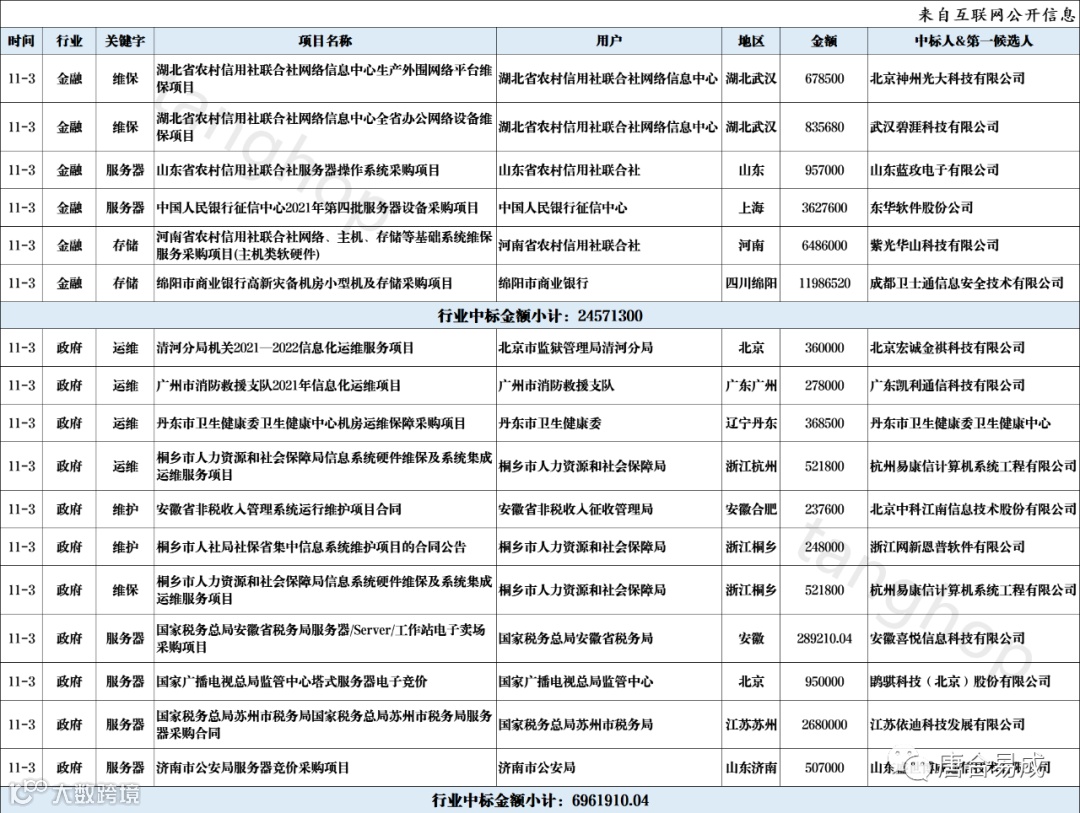Click the amount 237600

(824, 509)
